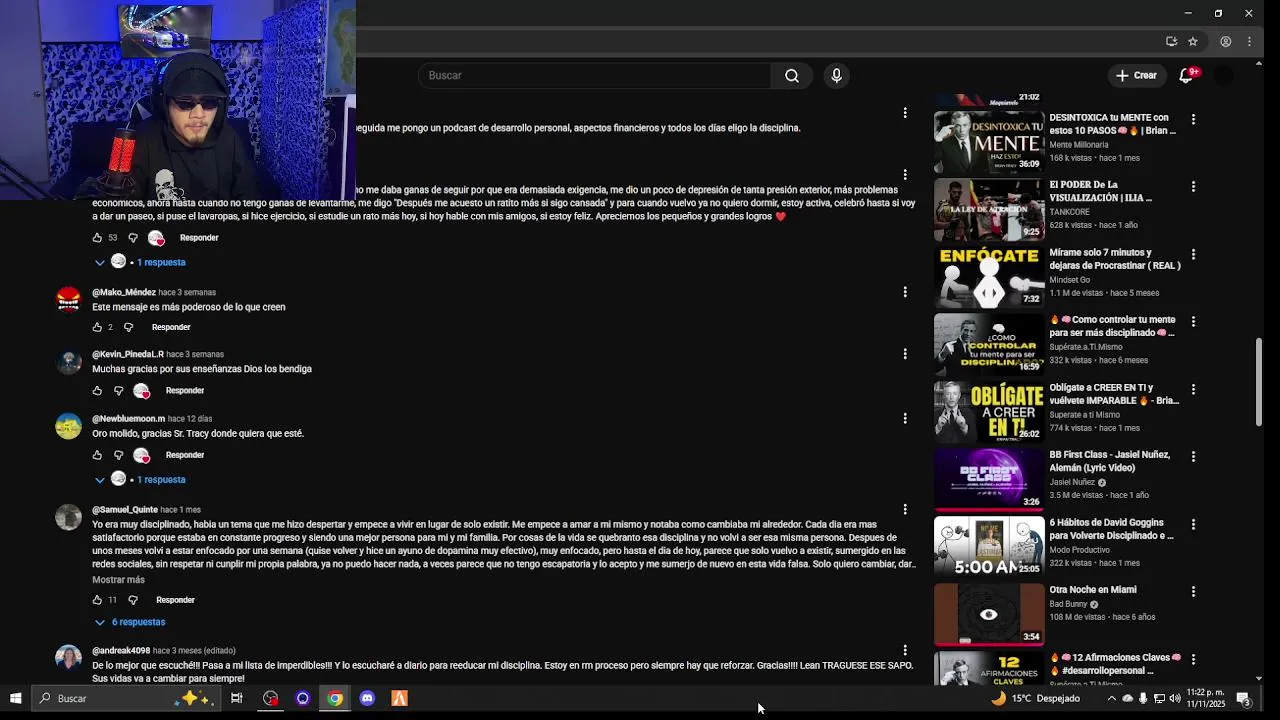Reply to @Mako_Méndez with Responder
The height and width of the screenshot is (720, 1280).
click(171, 327)
